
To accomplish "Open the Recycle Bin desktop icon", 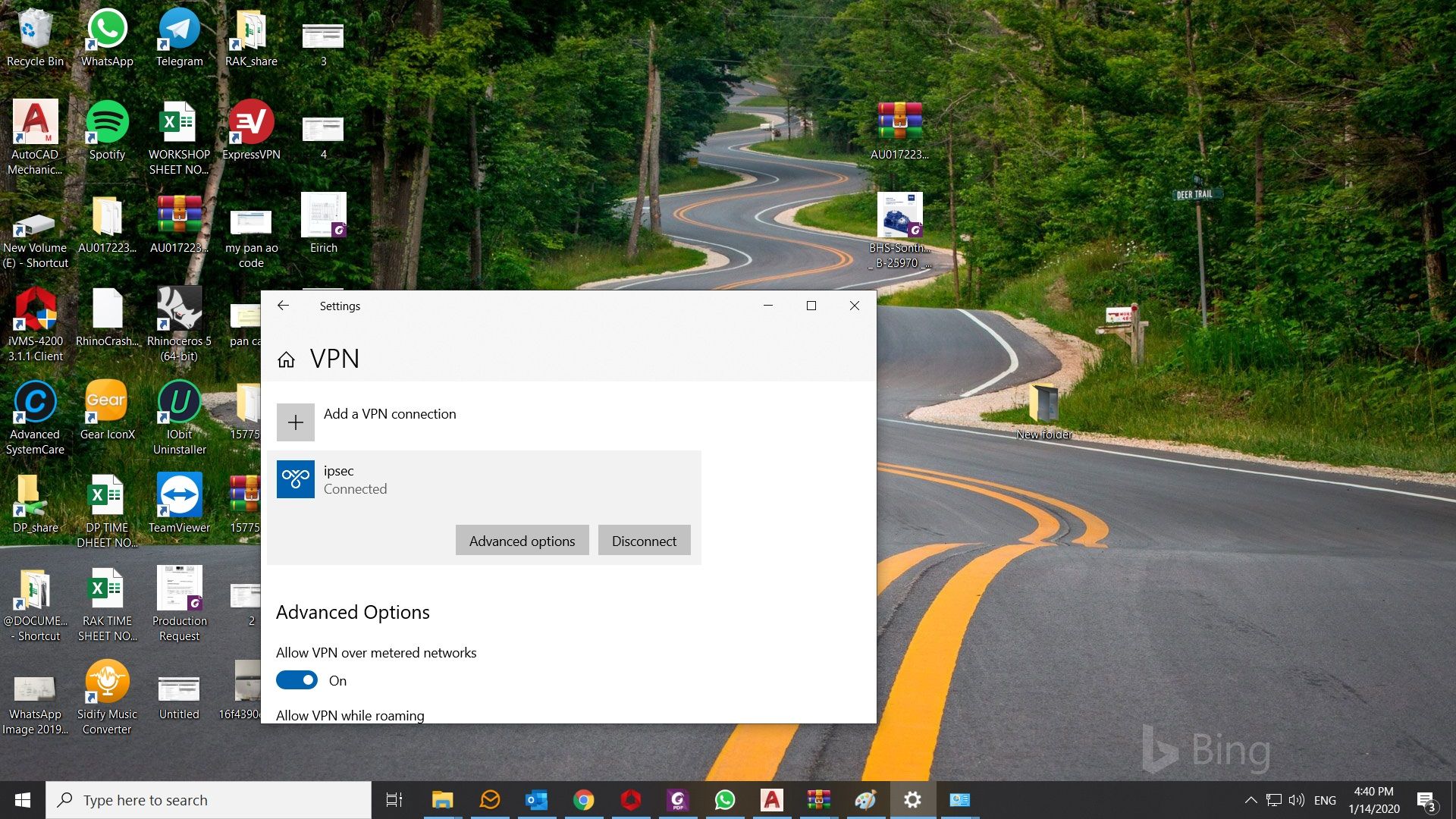I will pyautogui.click(x=35, y=37).
